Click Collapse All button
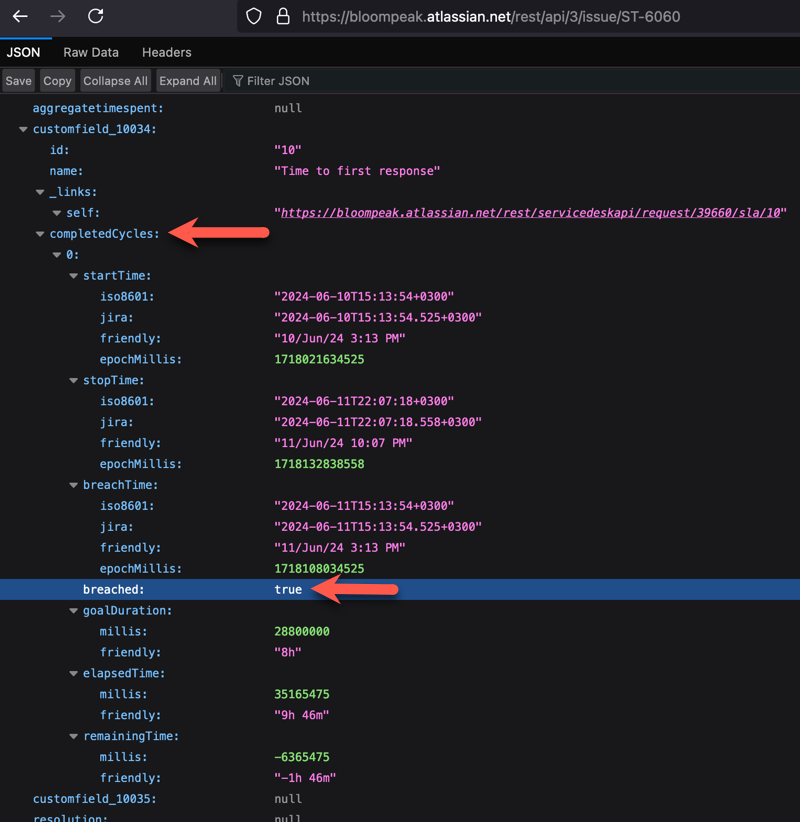Screen dimensions: 800x822 click(x=115, y=81)
